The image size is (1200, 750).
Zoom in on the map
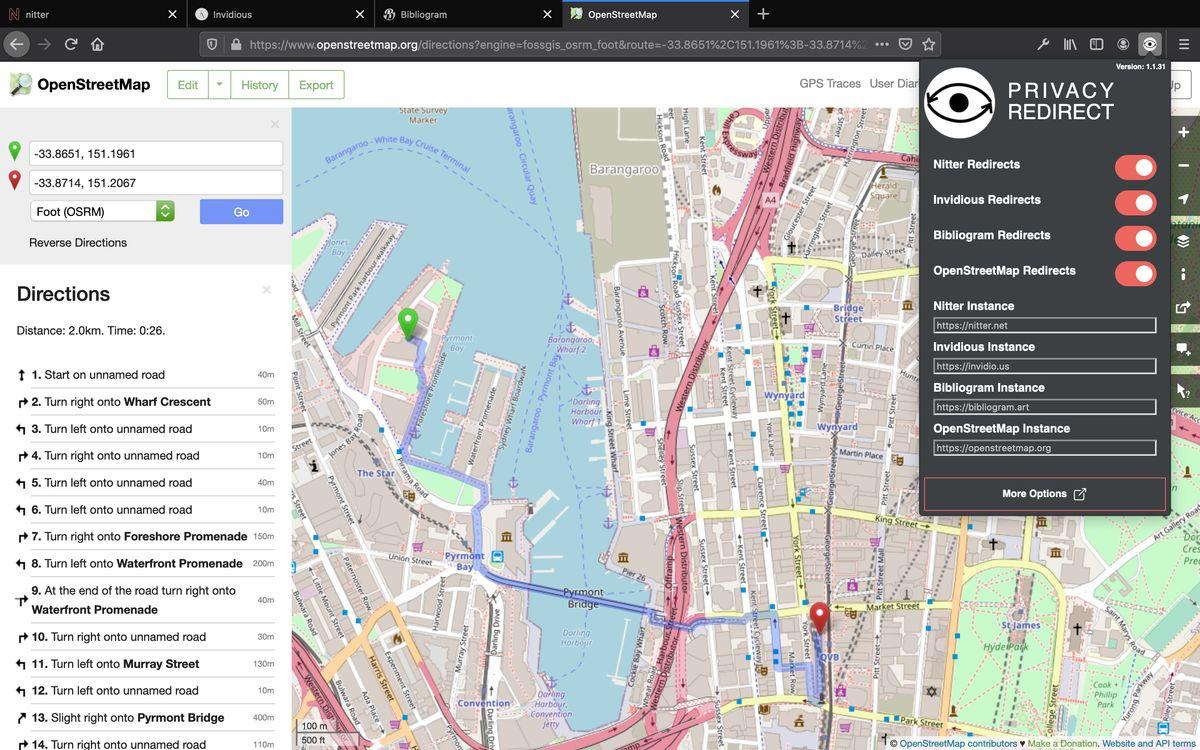[x=1183, y=132]
